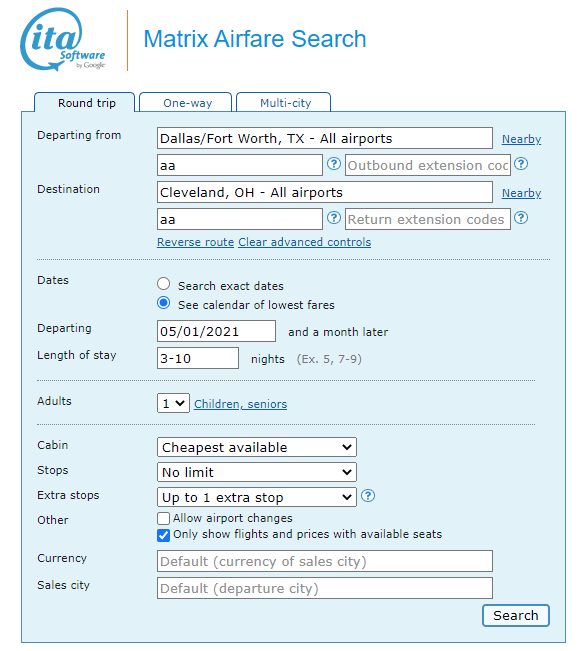Viewport: 581px width, 651px height.
Task: Click the Sales city input field
Action: [325, 588]
